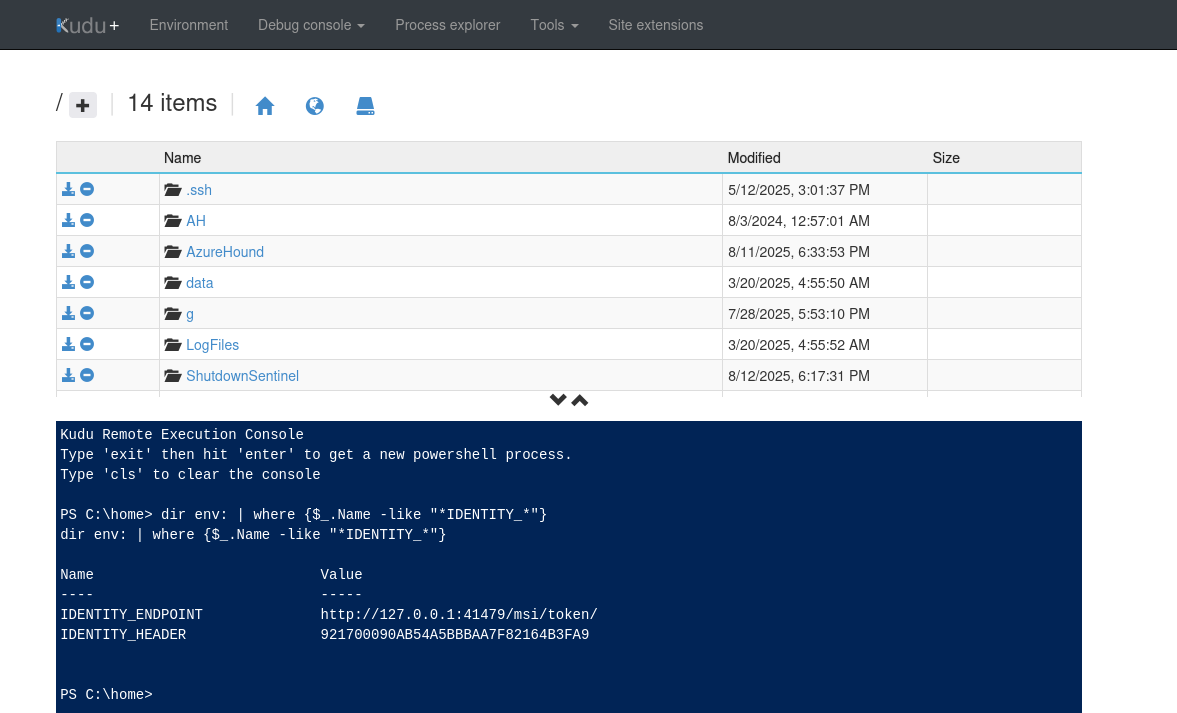Download the g folder
The image size is (1177, 713).
pyautogui.click(x=68, y=313)
